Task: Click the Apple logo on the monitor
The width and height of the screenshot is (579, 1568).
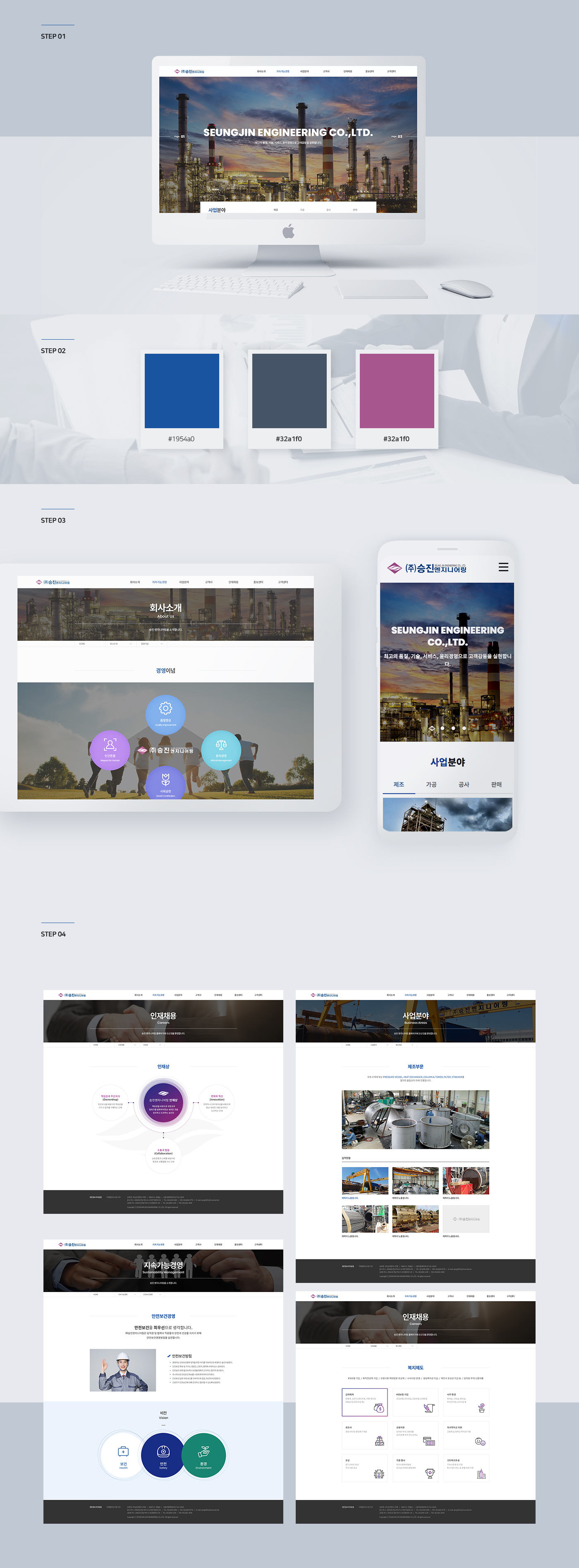Action: [289, 231]
